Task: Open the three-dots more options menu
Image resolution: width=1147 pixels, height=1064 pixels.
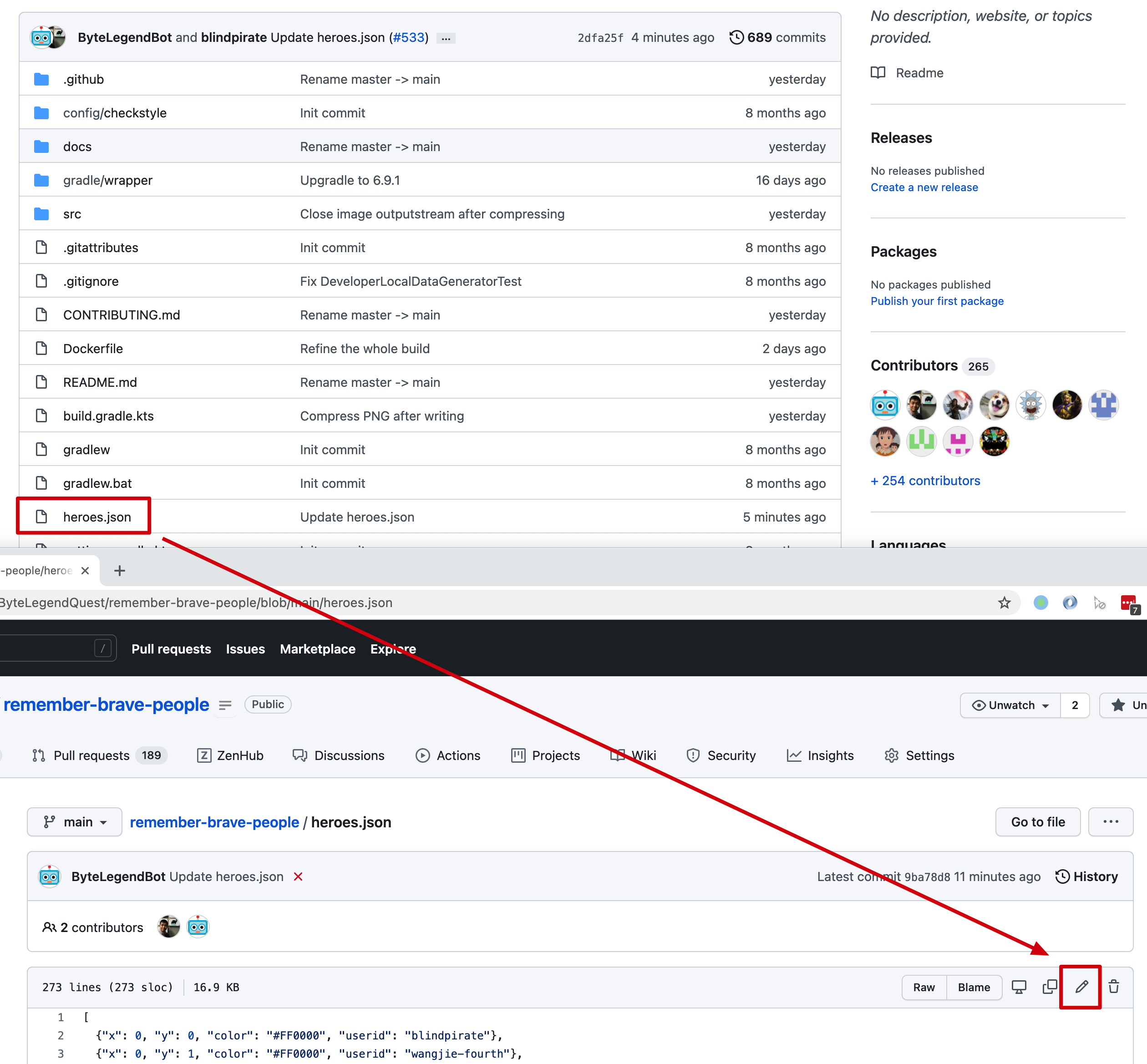Action: [1111, 822]
